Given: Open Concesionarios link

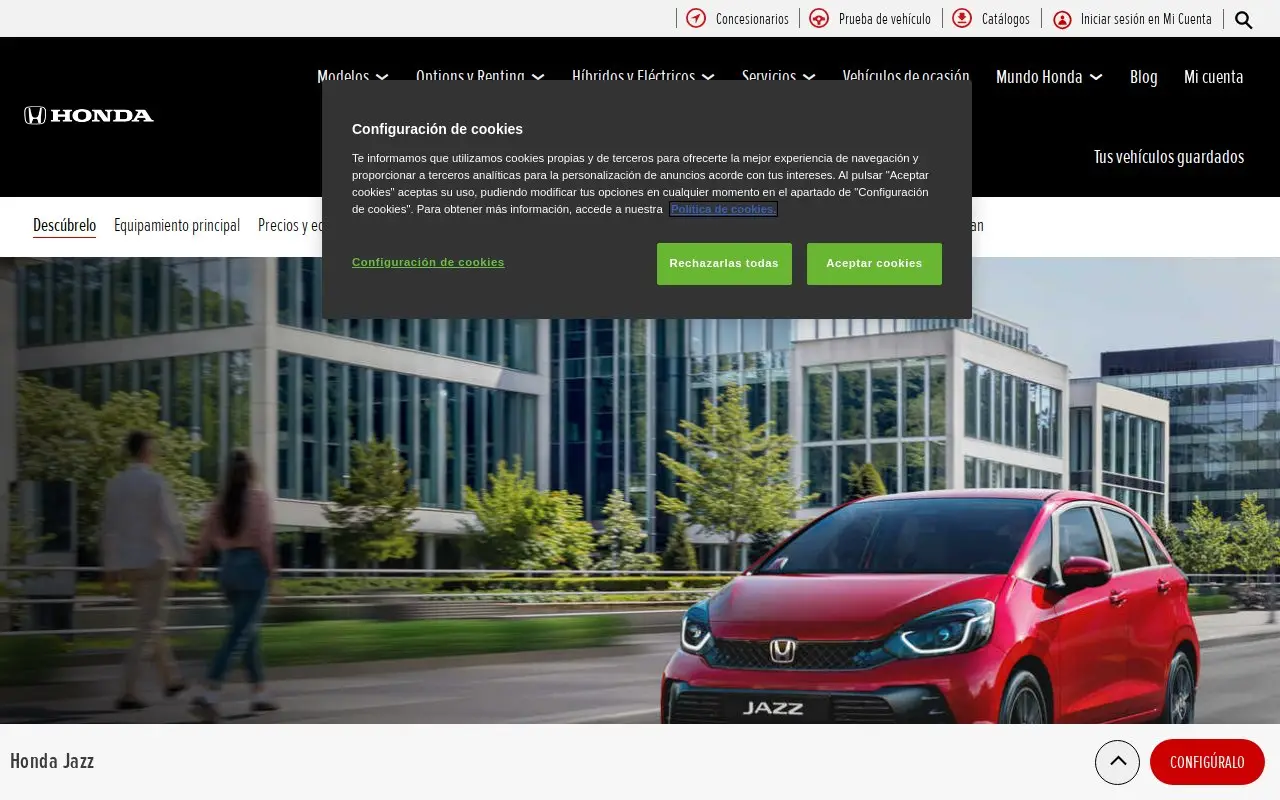Looking at the screenshot, I should click(752, 19).
